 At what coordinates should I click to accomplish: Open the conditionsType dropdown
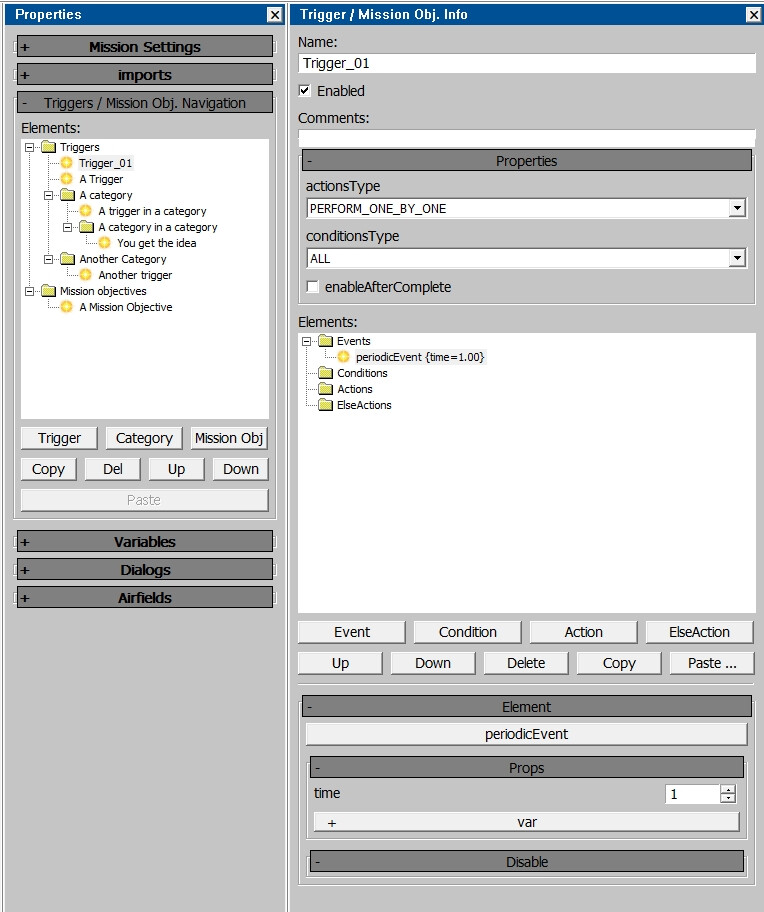[737, 258]
